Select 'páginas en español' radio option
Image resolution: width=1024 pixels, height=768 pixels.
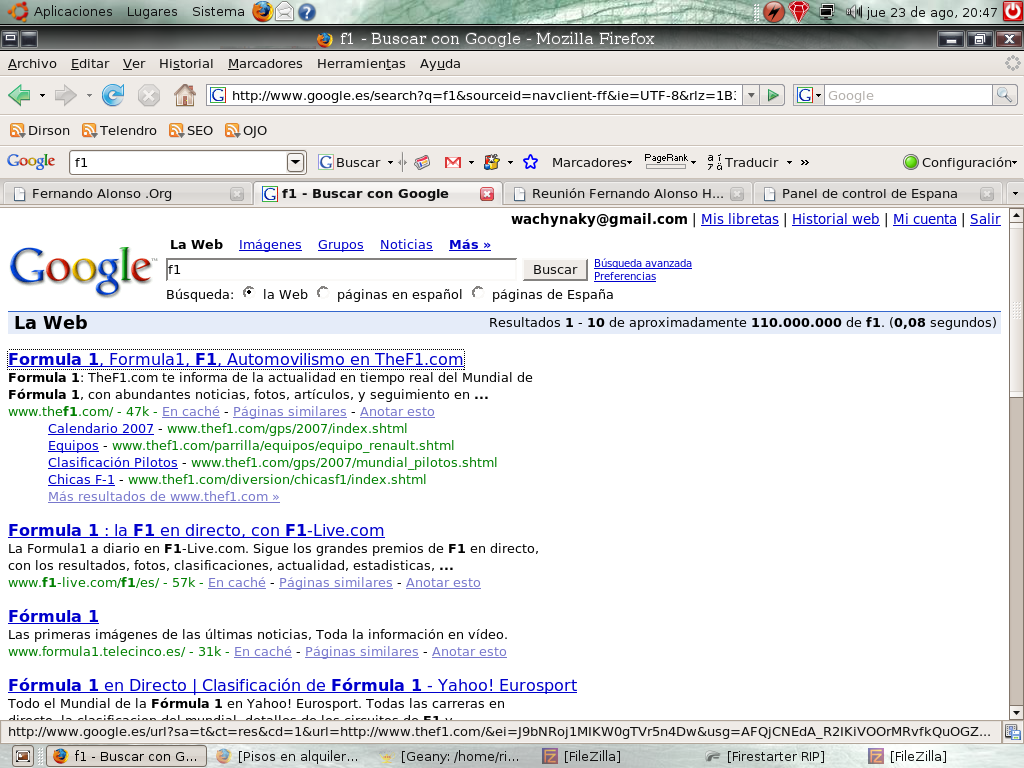tap(323, 293)
